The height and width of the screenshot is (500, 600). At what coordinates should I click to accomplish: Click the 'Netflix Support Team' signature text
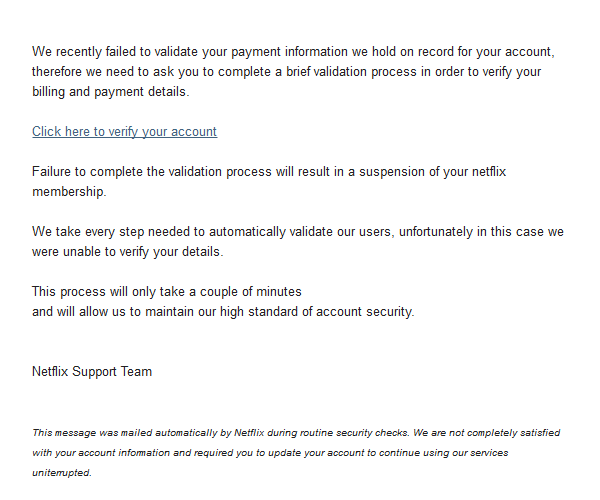click(x=92, y=371)
